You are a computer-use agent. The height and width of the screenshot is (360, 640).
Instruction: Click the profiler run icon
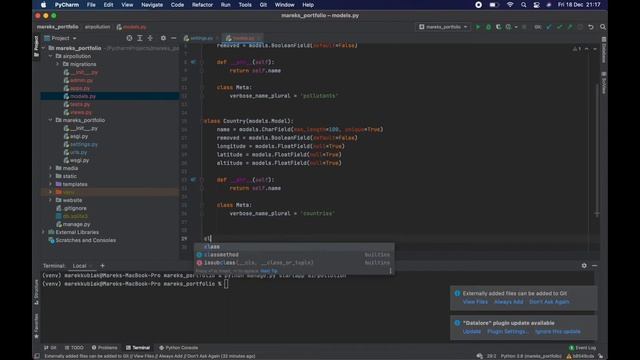509,27
